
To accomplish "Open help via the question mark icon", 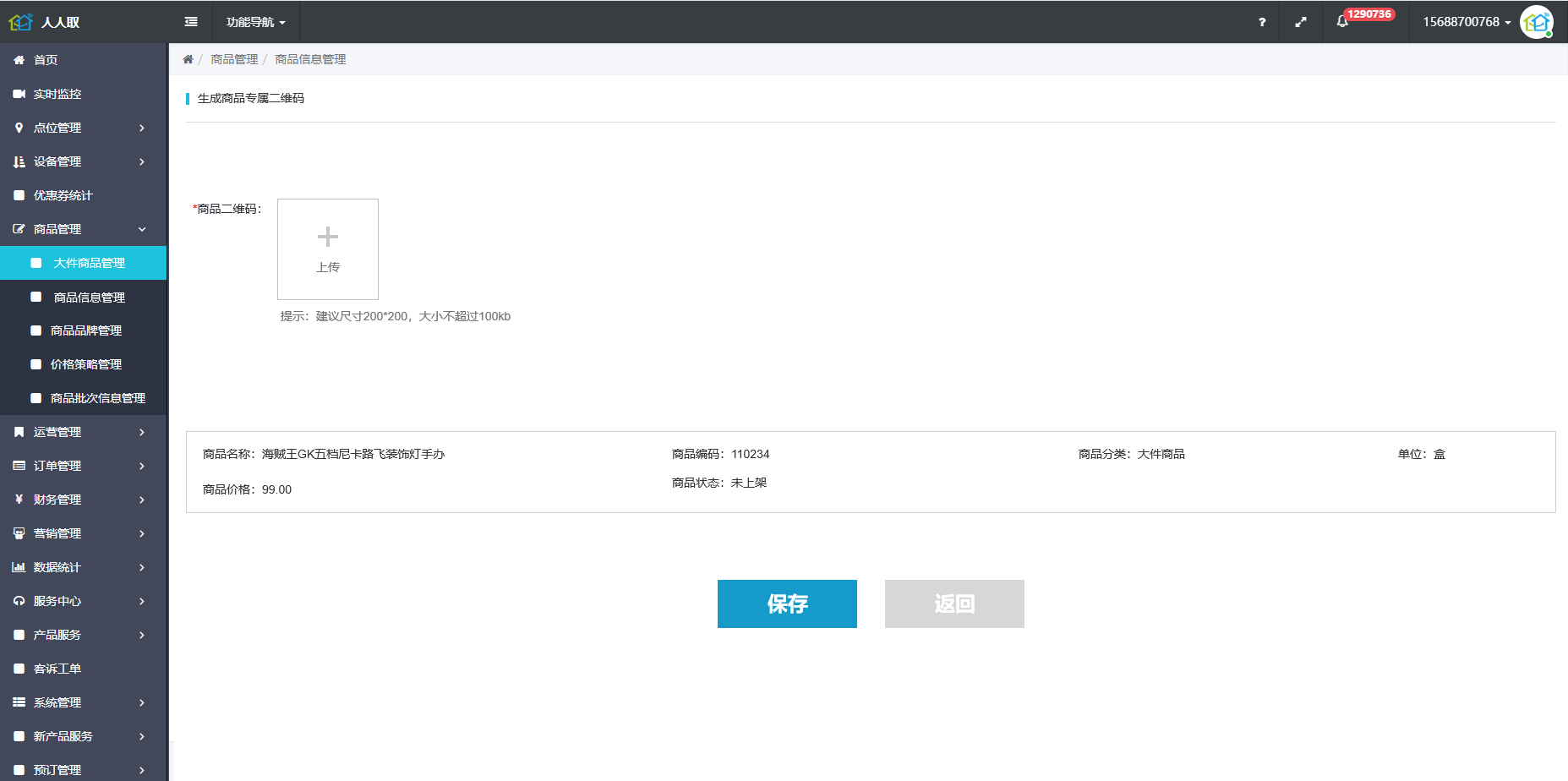I will click(x=1262, y=22).
